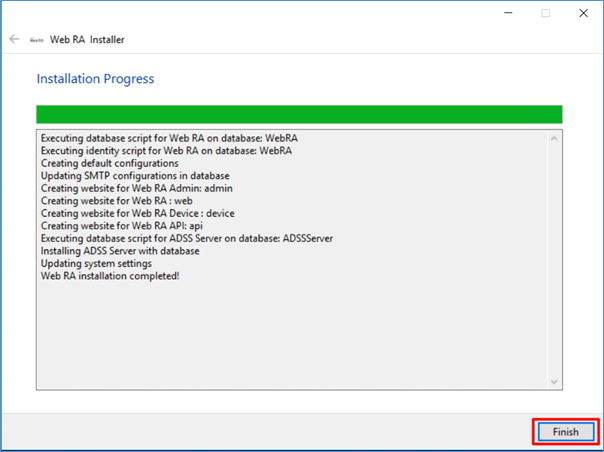Click the Finish button
Screen dimensions: 604x452
pos(565,432)
